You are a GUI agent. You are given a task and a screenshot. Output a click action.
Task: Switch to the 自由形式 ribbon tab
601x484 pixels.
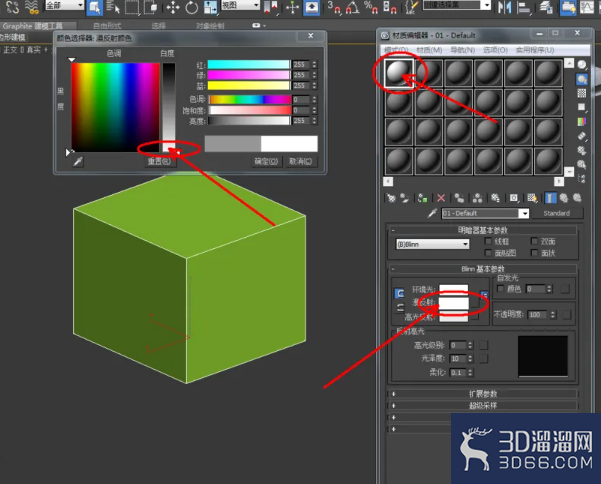coord(107,26)
